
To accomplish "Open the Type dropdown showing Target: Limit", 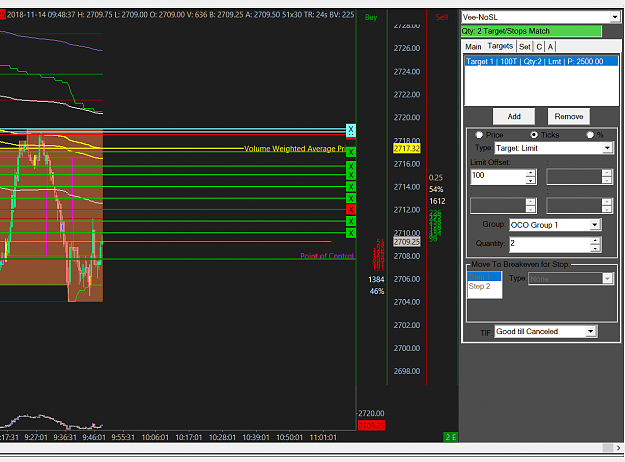I will pos(607,148).
